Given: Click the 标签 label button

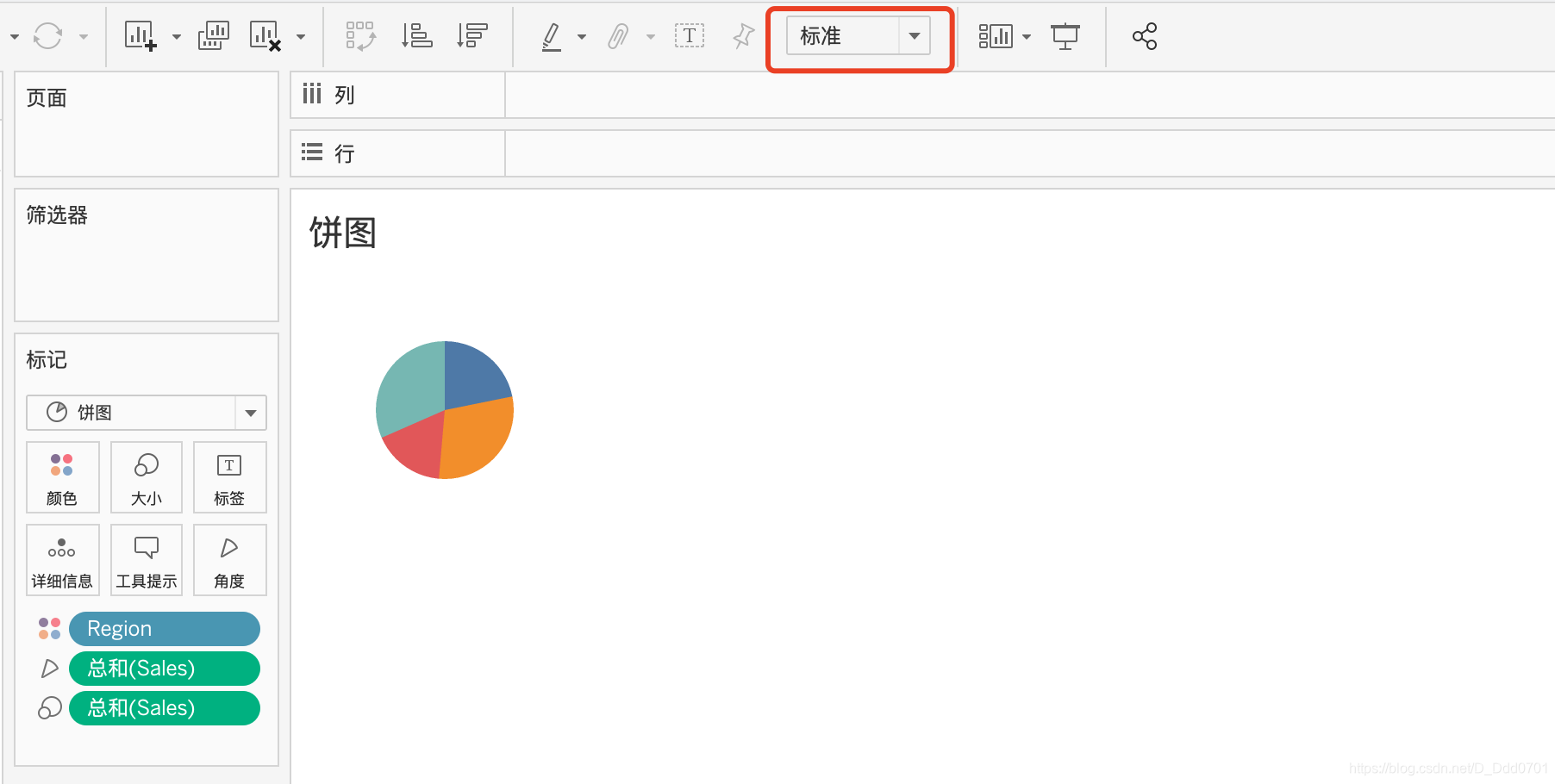Looking at the screenshot, I should (x=230, y=477).
